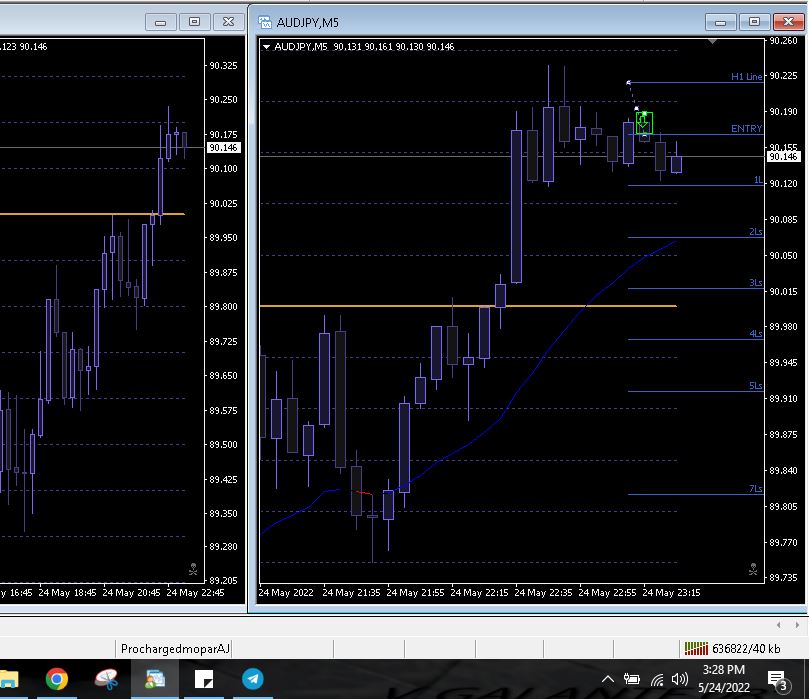This screenshot has width=809, height=699.
Task: Open the Snipping Tool from taskbar
Action: coord(106,678)
